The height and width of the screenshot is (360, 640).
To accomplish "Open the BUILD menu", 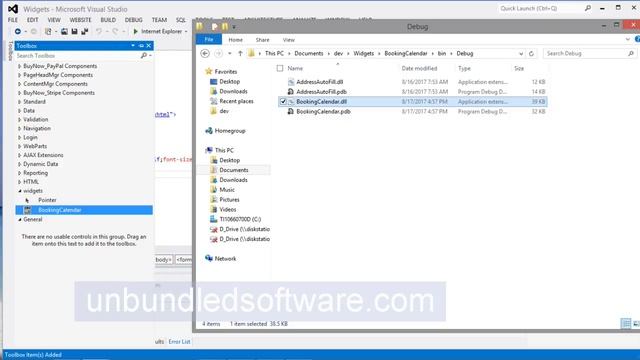I will [x=108, y=20].
